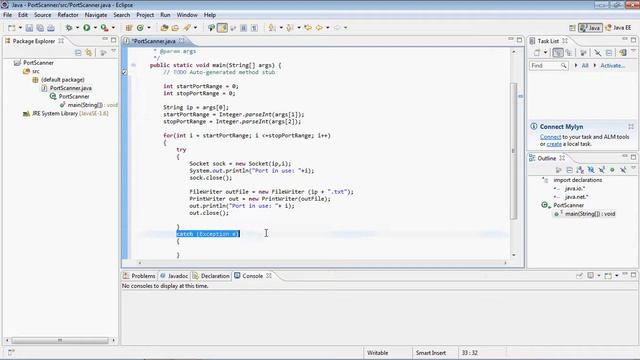Click the Open Perspective icon
The height and width of the screenshot is (360, 640).
pyautogui.click(x=572, y=28)
